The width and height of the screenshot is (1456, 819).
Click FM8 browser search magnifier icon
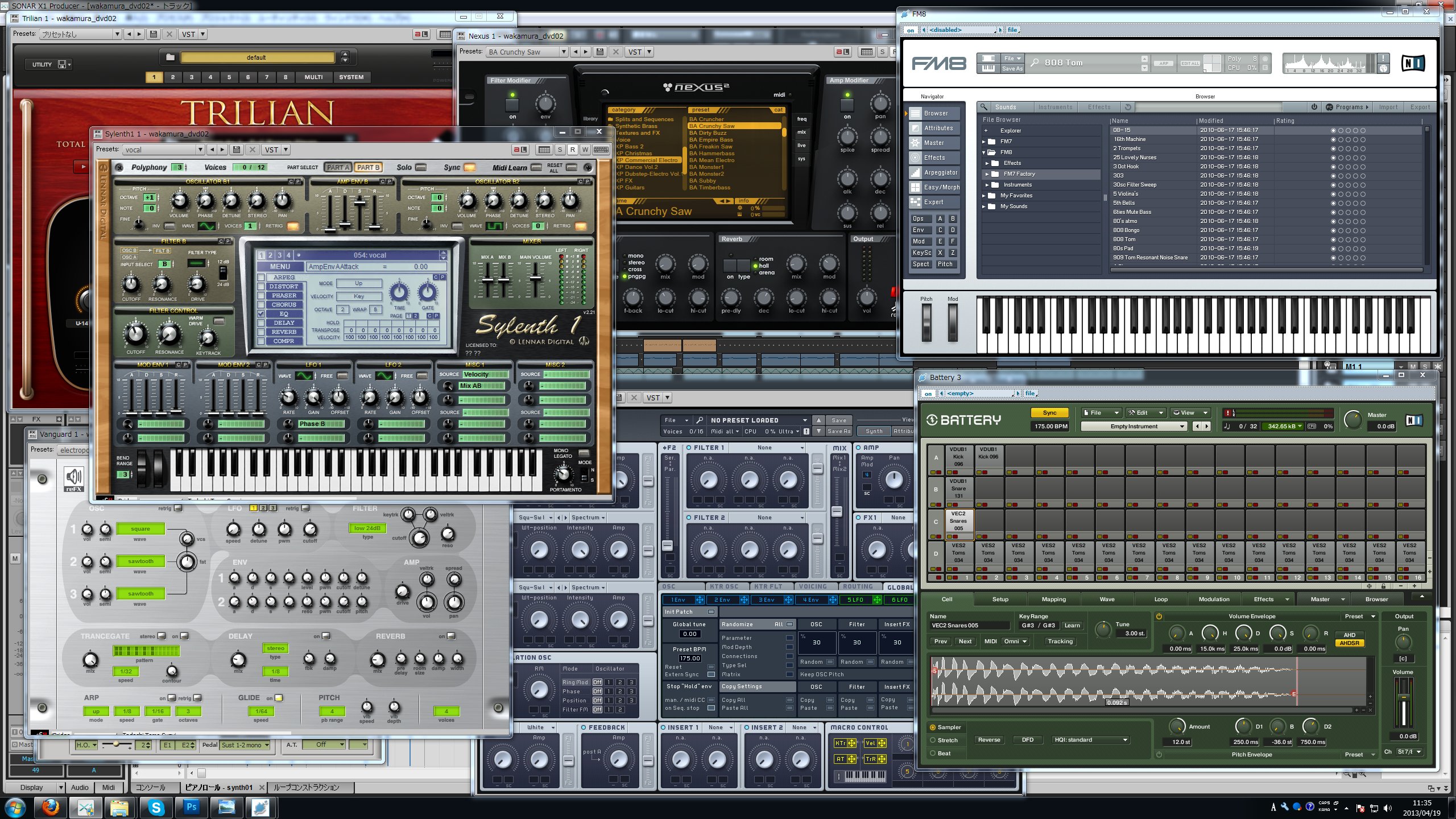tap(983, 107)
